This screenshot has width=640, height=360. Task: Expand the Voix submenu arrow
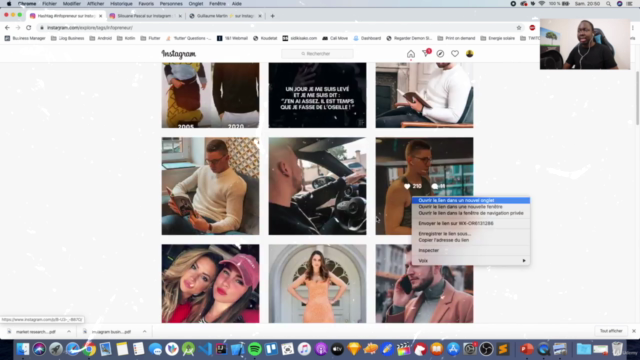pyautogui.click(x=524, y=260)
